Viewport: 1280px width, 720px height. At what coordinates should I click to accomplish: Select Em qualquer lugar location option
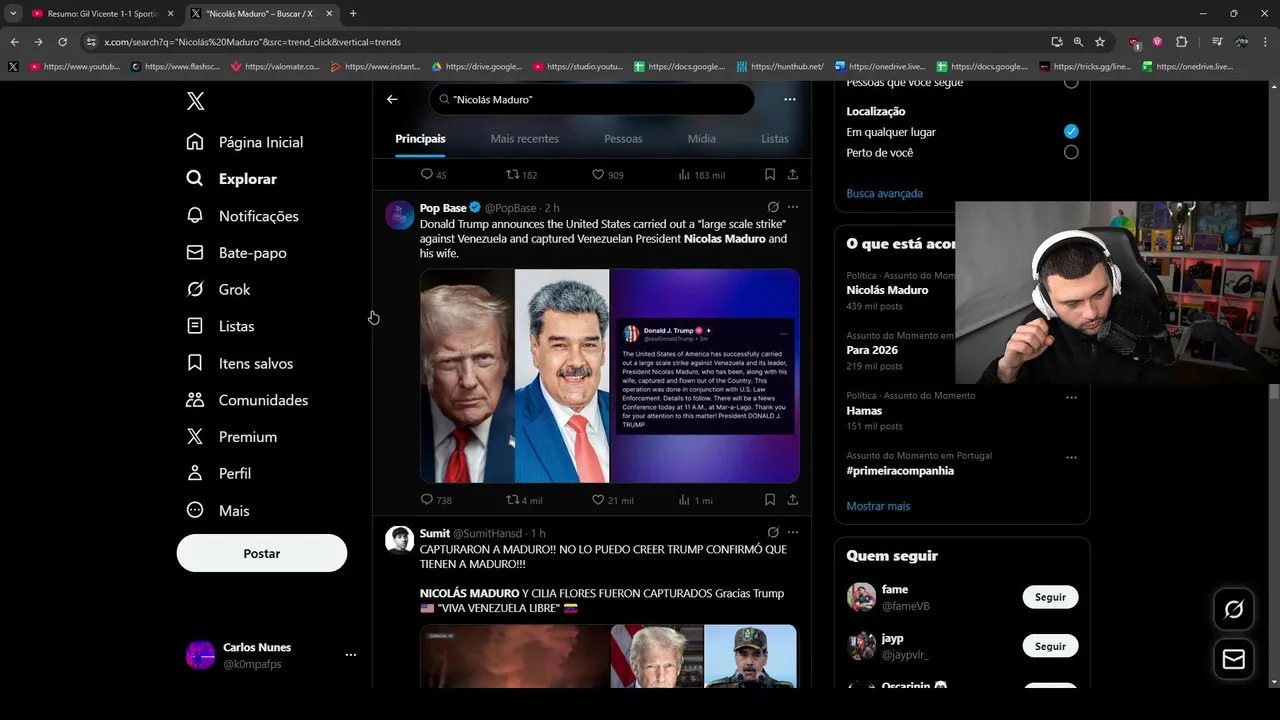coord(1071,132)
